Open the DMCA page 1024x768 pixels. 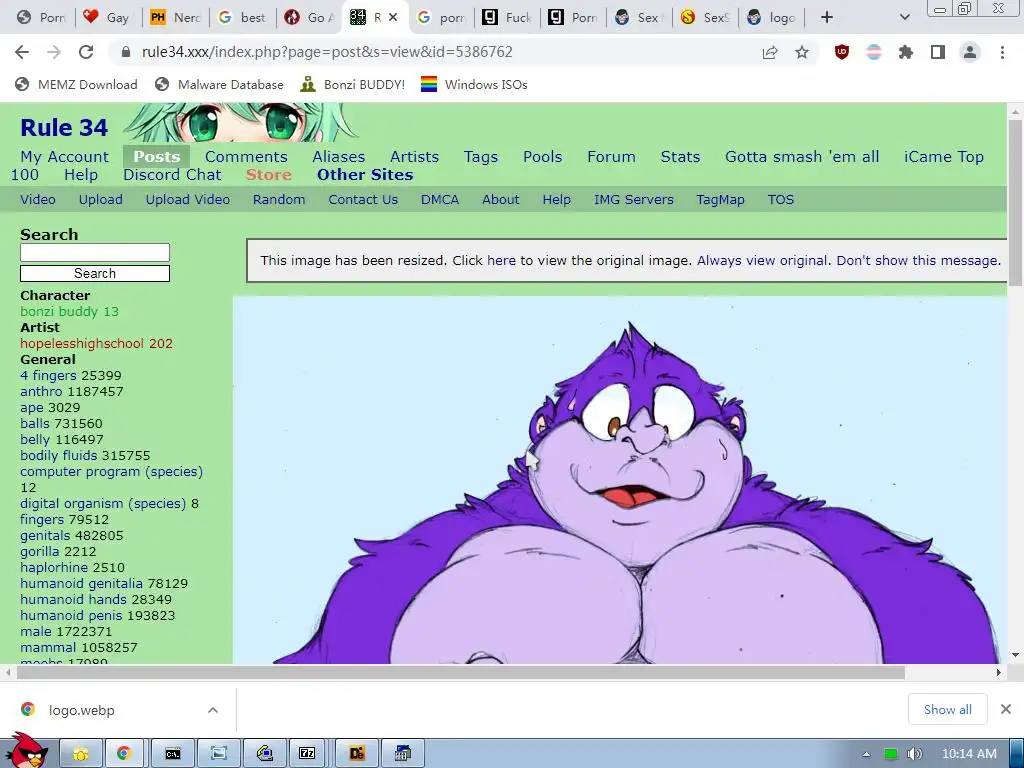point(440,200)
